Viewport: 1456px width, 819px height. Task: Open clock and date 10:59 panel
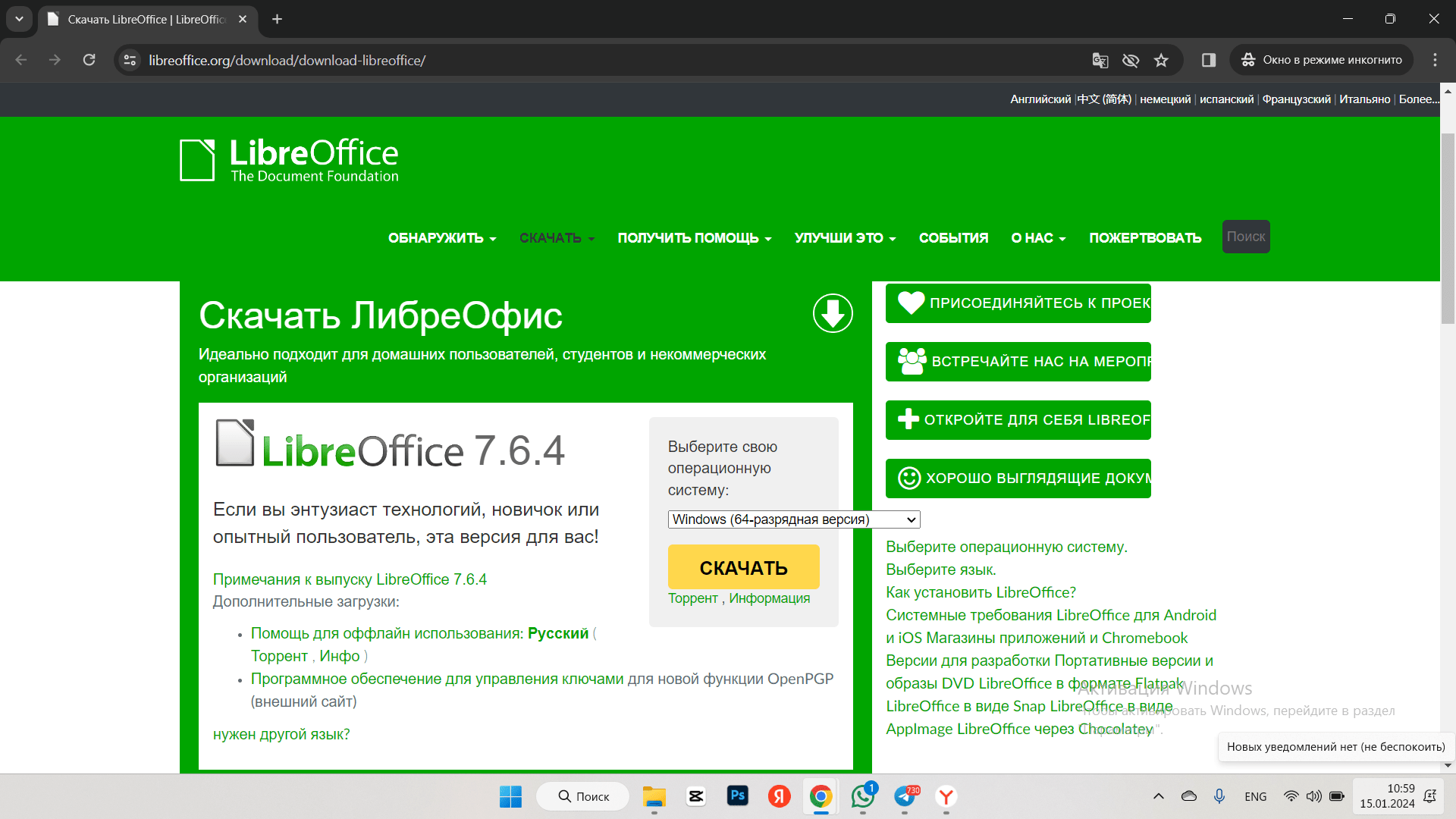point(1387,796)
